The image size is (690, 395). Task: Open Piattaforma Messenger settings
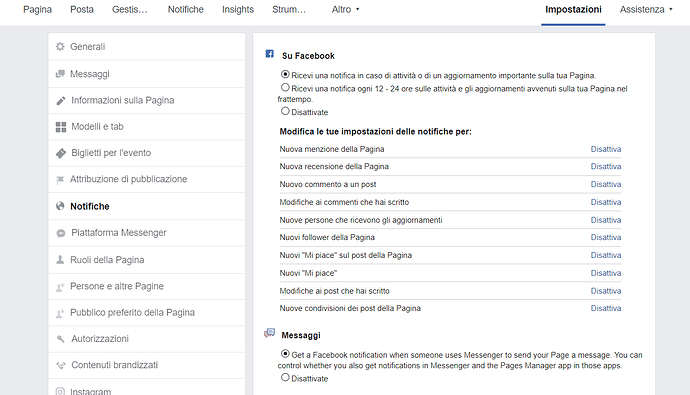147,233
